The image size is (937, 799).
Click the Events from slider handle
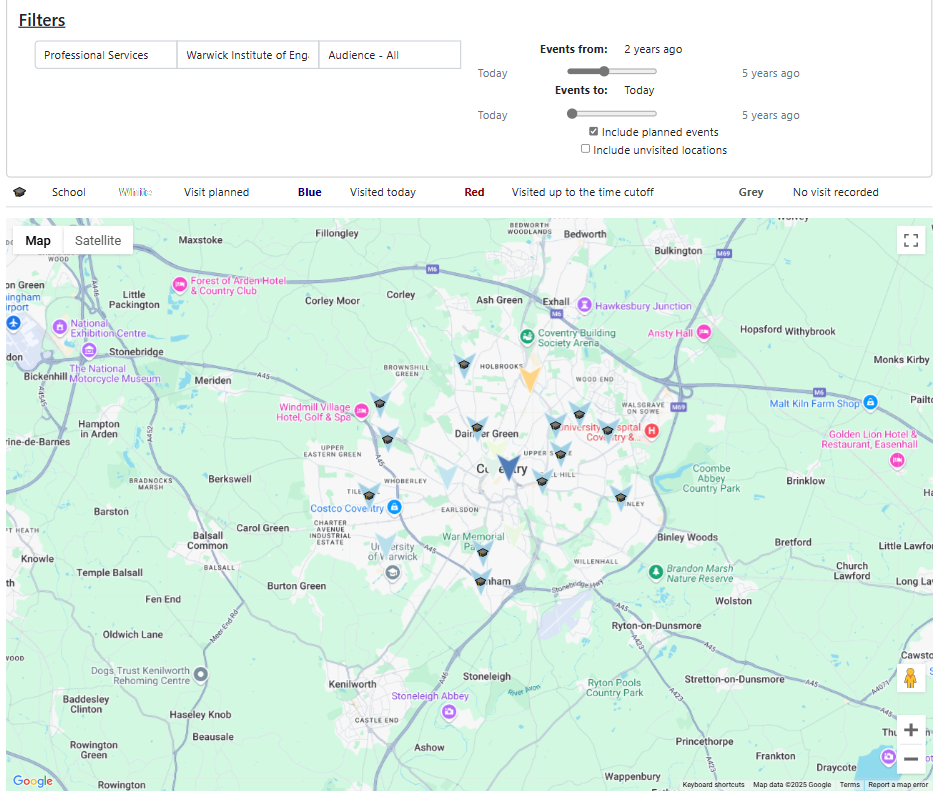point(604,71)
